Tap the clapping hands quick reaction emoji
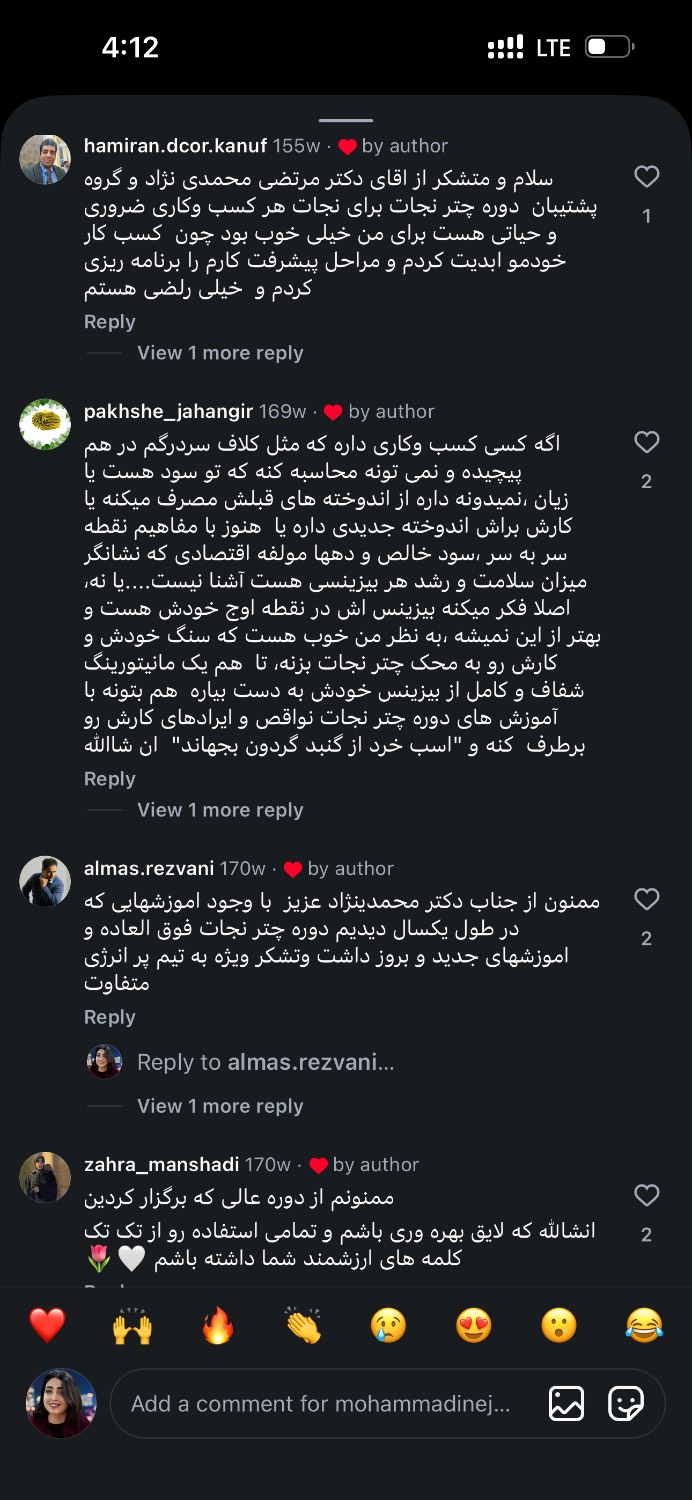The width and height of the screenshot is (692, 1500). tap(303, 1326)
